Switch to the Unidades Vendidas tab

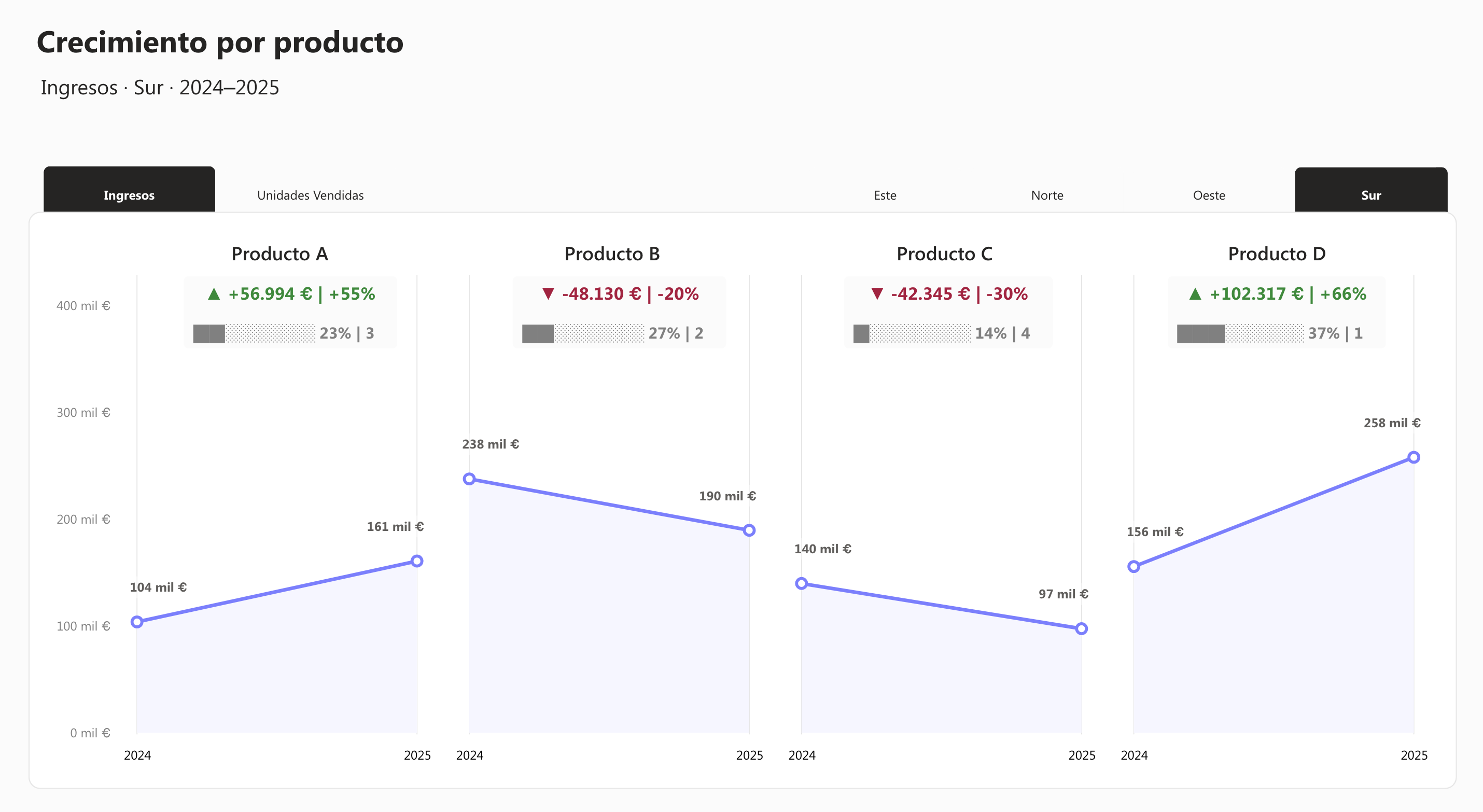pos(310,195)
